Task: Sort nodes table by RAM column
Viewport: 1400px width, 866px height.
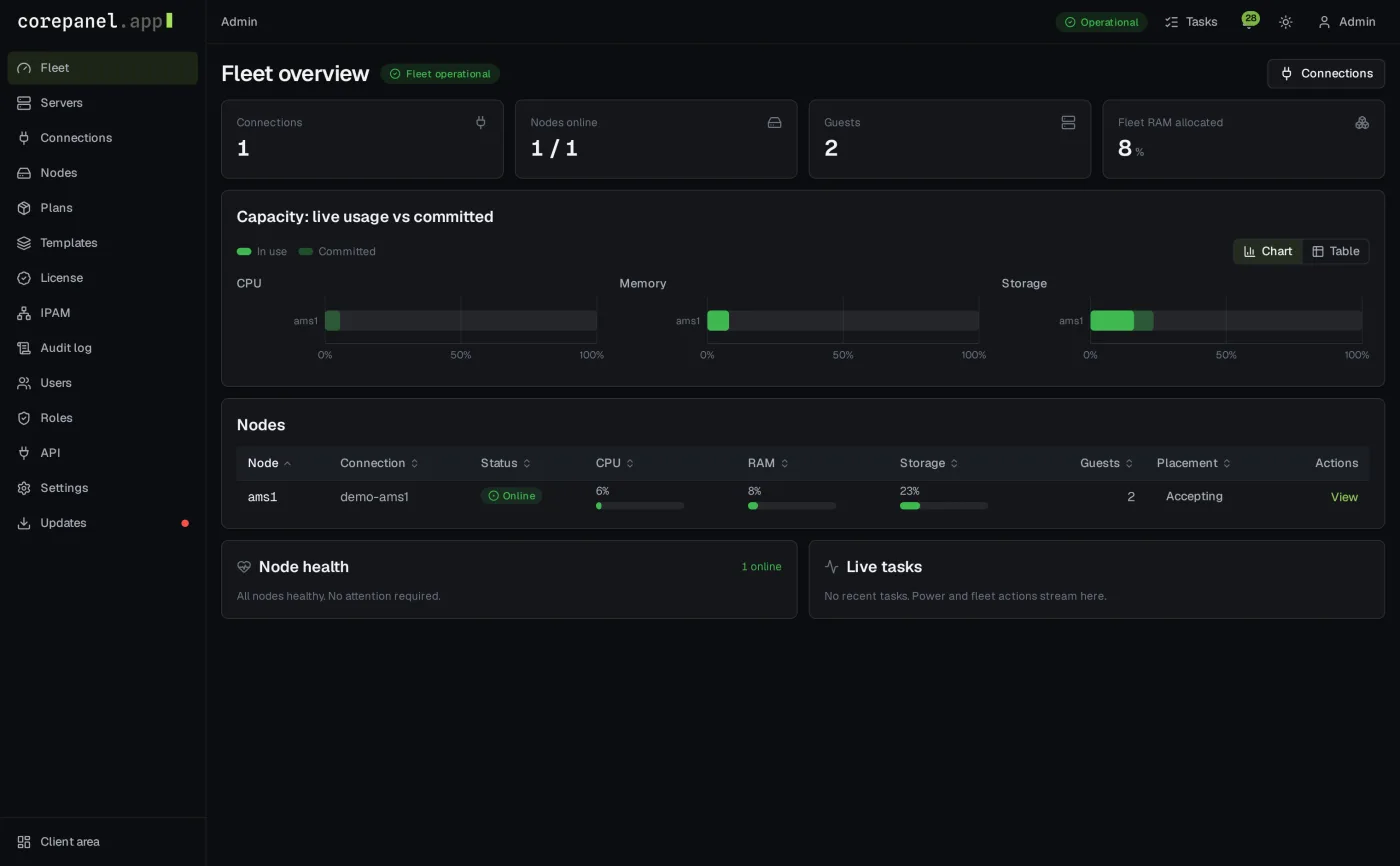Action: (x=768, y=464)
